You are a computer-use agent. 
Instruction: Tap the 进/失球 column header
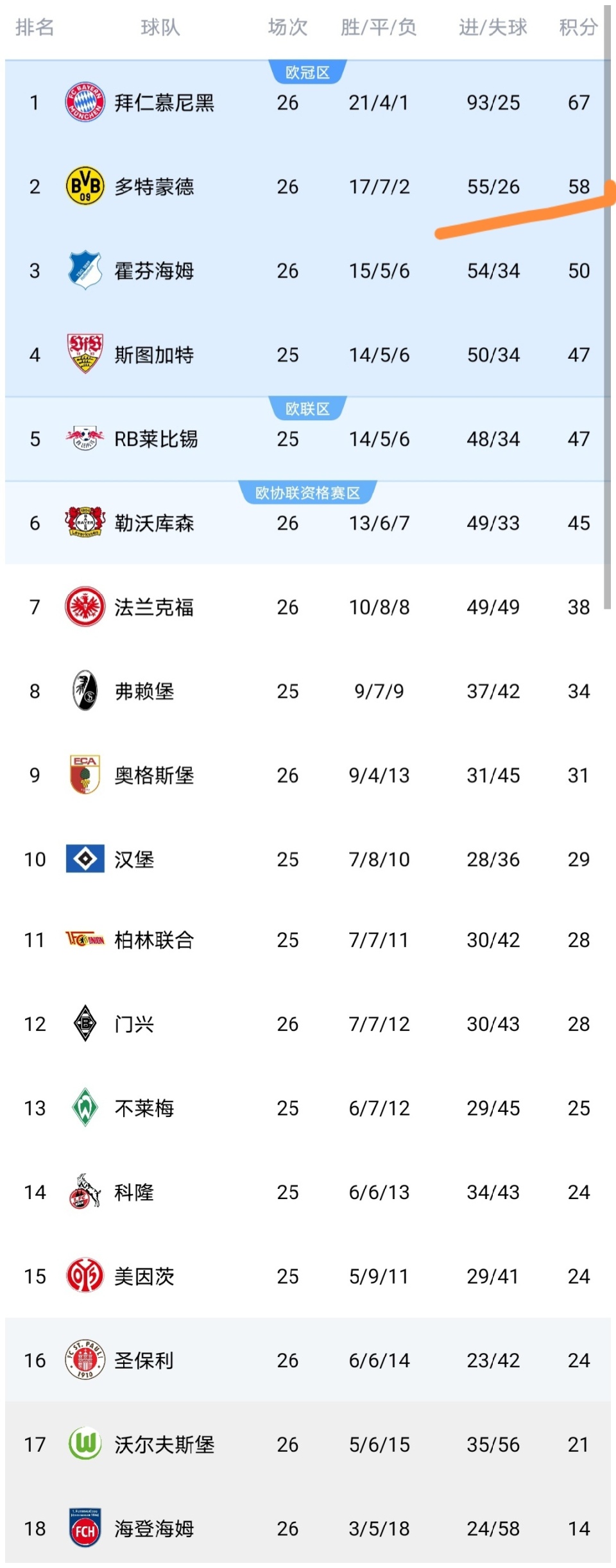tap(493, 27)
